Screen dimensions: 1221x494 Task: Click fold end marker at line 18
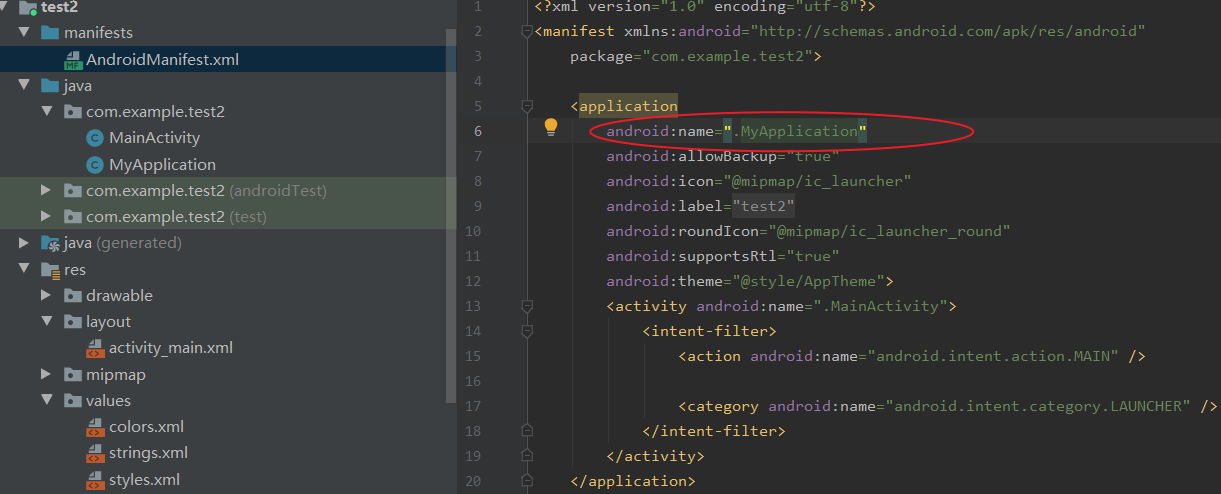[x=527, y=431]
